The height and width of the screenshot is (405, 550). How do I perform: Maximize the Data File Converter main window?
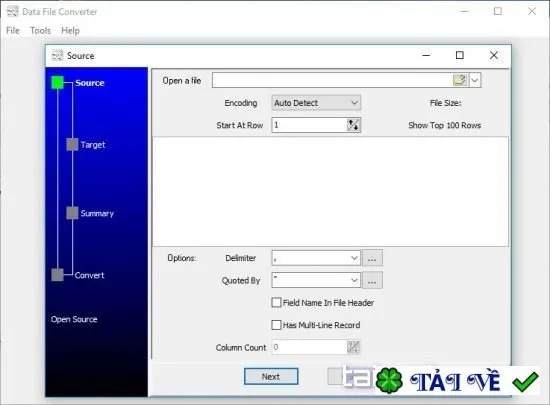point(498,11)
